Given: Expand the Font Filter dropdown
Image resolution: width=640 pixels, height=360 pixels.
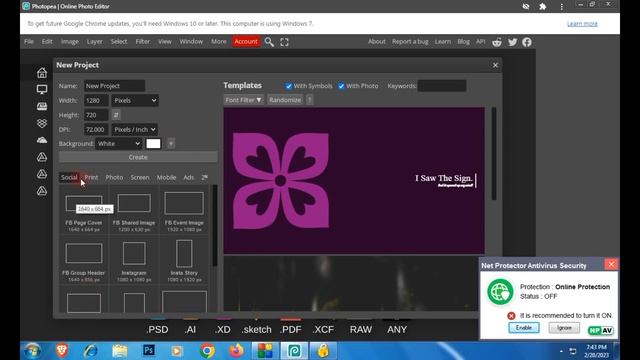Looking at the screenshot, I should (x=243, y=100).
